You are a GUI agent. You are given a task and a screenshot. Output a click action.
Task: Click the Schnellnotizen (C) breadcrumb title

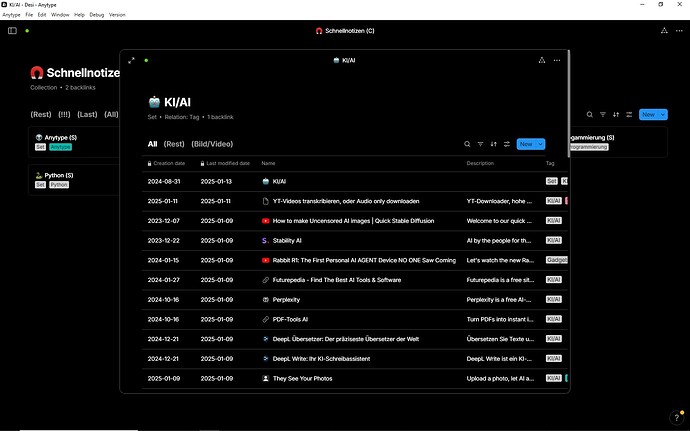coord(349,31)
